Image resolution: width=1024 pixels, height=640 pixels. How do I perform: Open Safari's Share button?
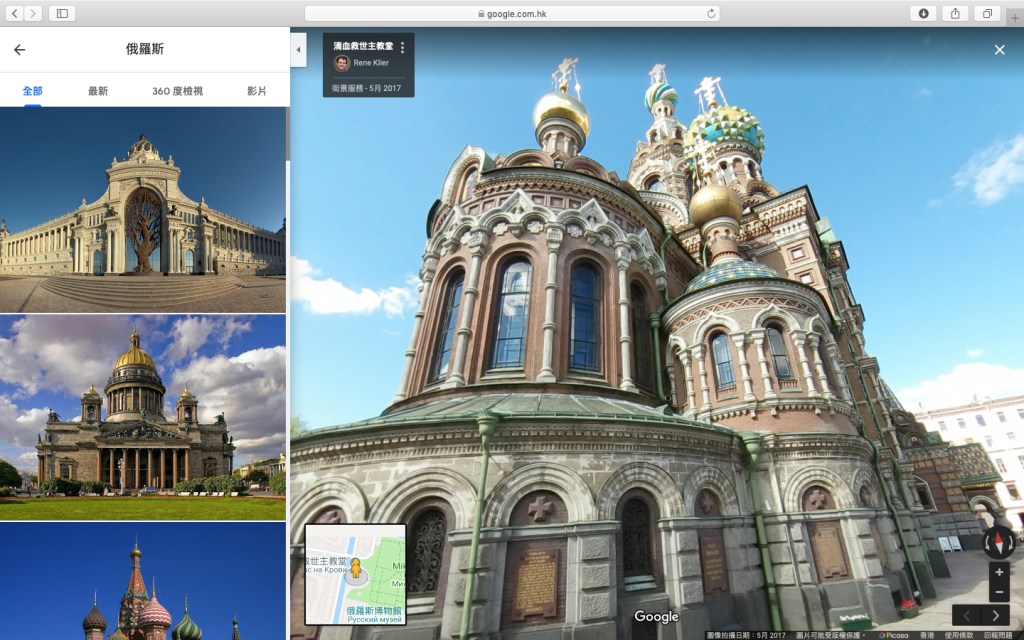955,14
